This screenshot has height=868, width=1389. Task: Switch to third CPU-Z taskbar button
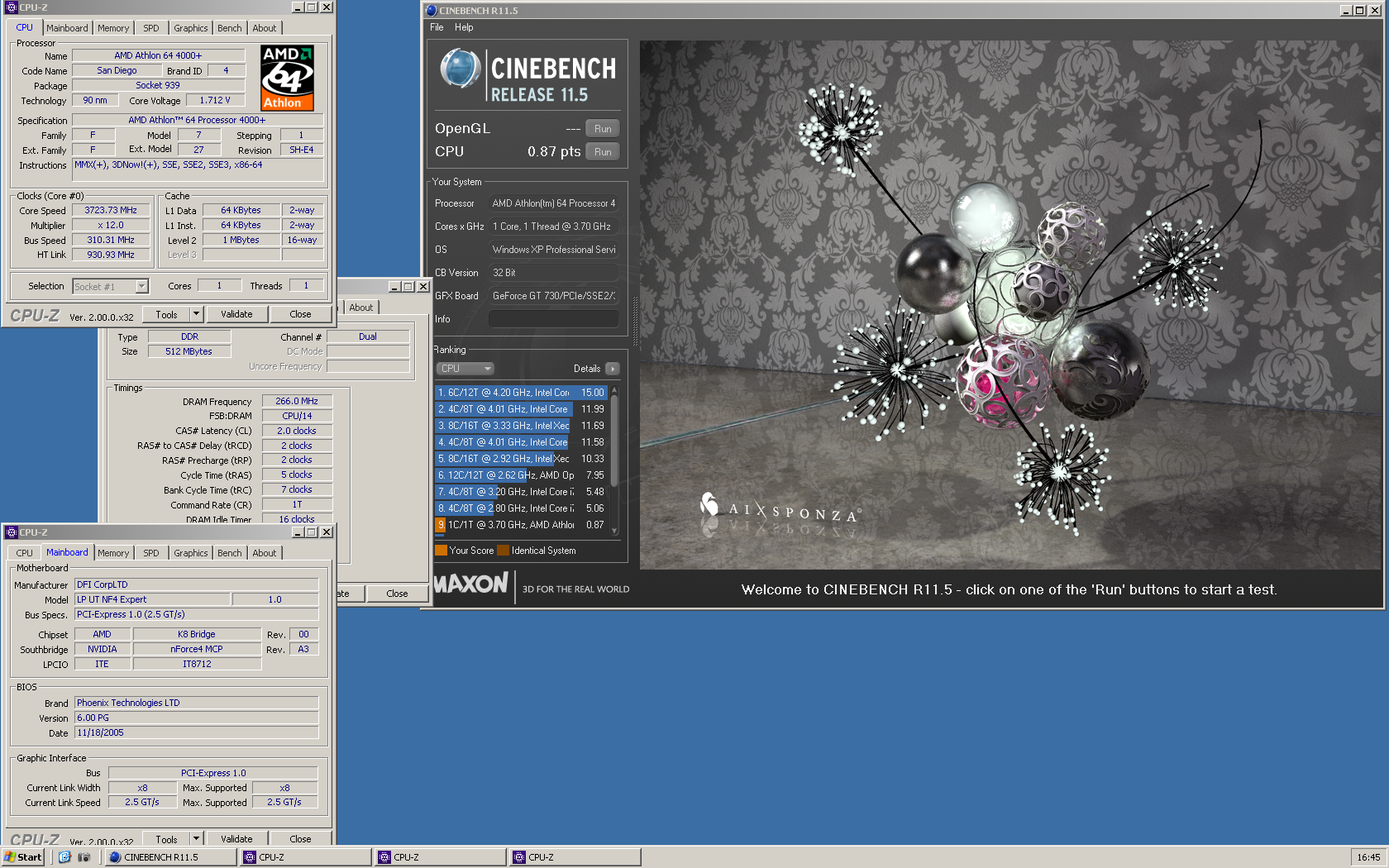pos(575,857)
